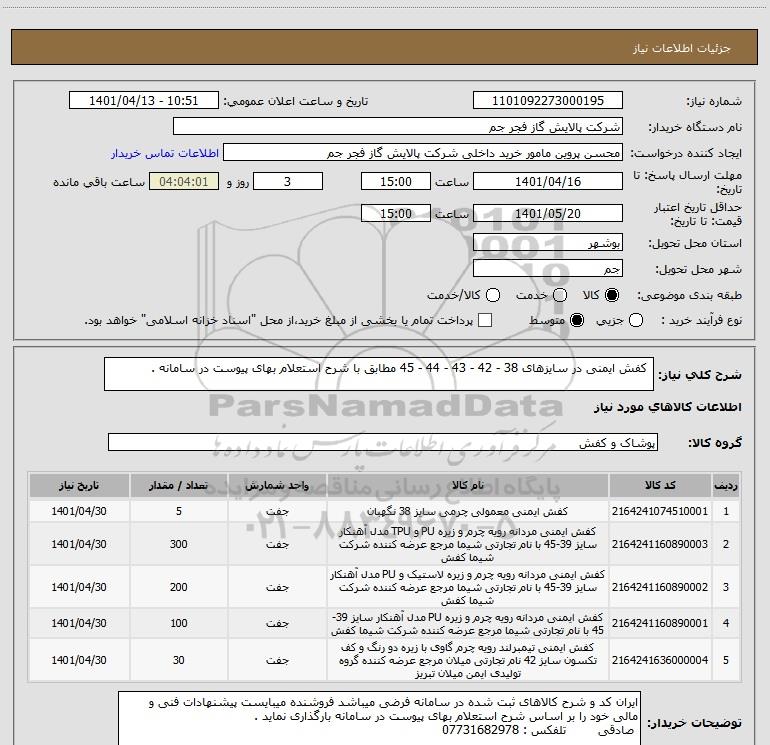Click delivery city field جم
The height and width of the screenshot is (745, 770).
tap(548, 268)
